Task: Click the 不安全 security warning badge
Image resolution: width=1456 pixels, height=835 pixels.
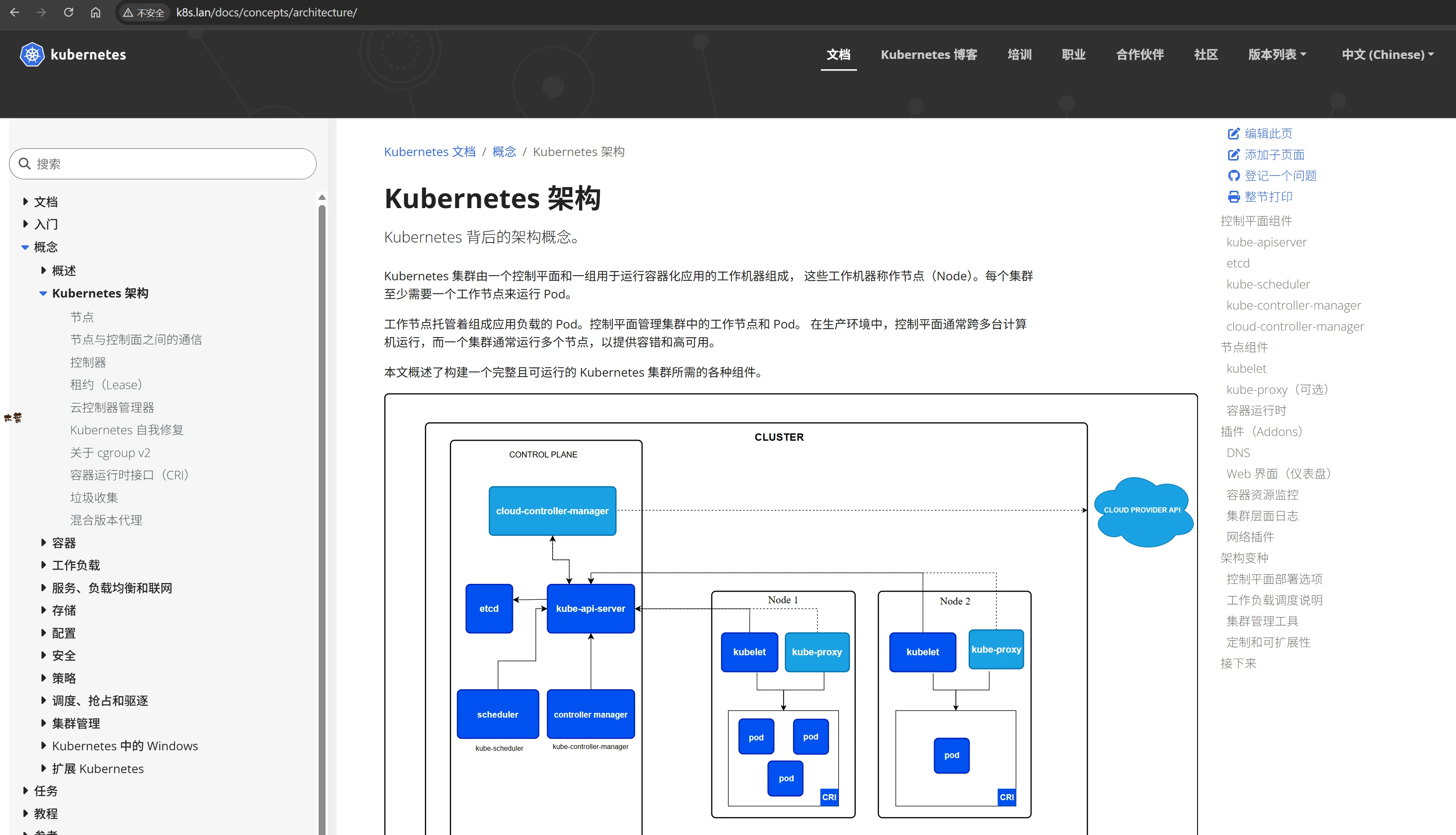Action: (x=143, y=12)
